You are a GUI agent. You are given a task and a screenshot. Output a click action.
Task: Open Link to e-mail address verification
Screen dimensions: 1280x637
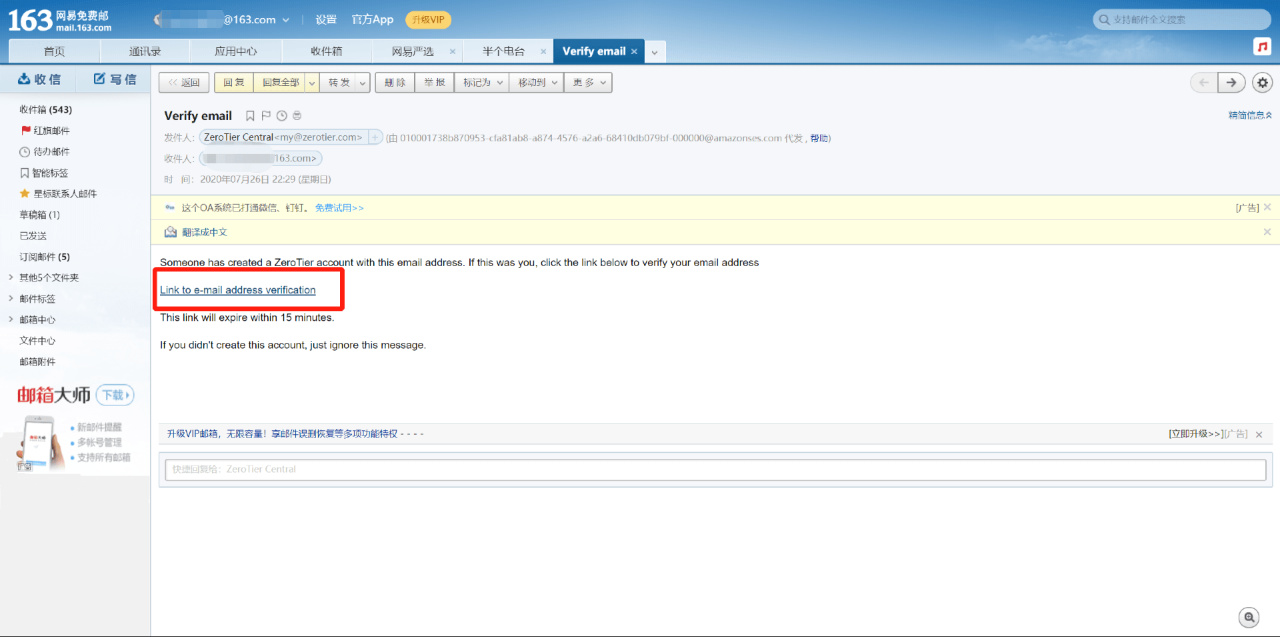pyautogui.click(x=238, y=290)
